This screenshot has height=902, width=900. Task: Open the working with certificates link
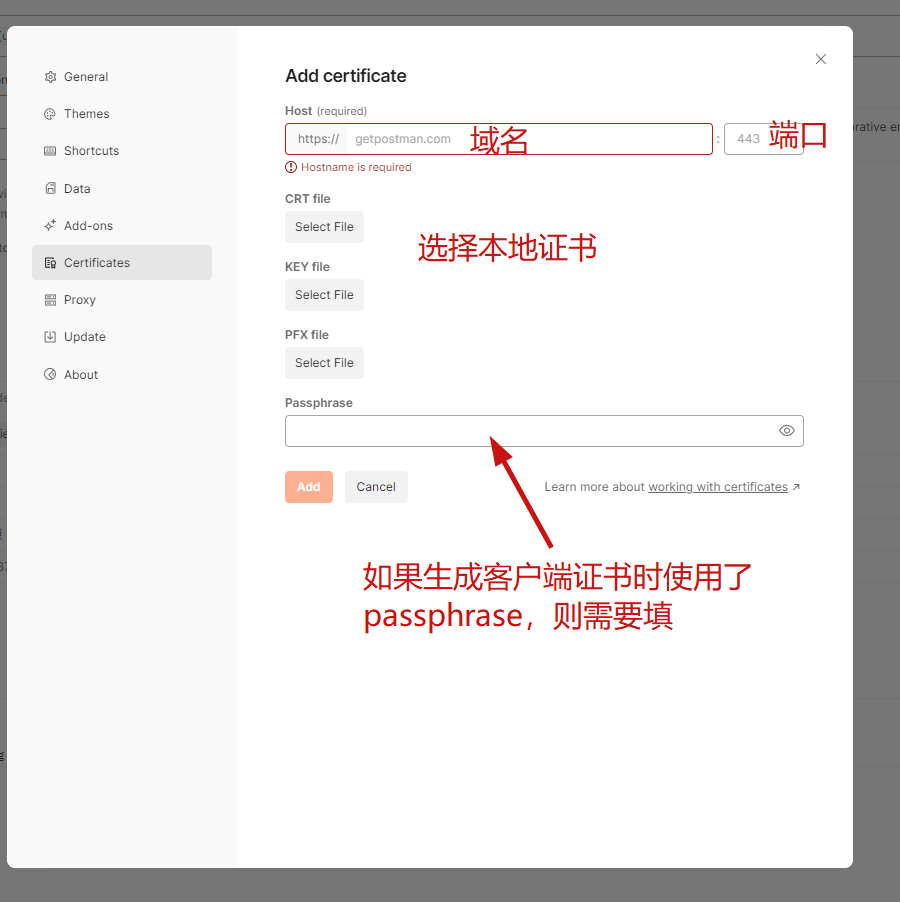point(717,486)
